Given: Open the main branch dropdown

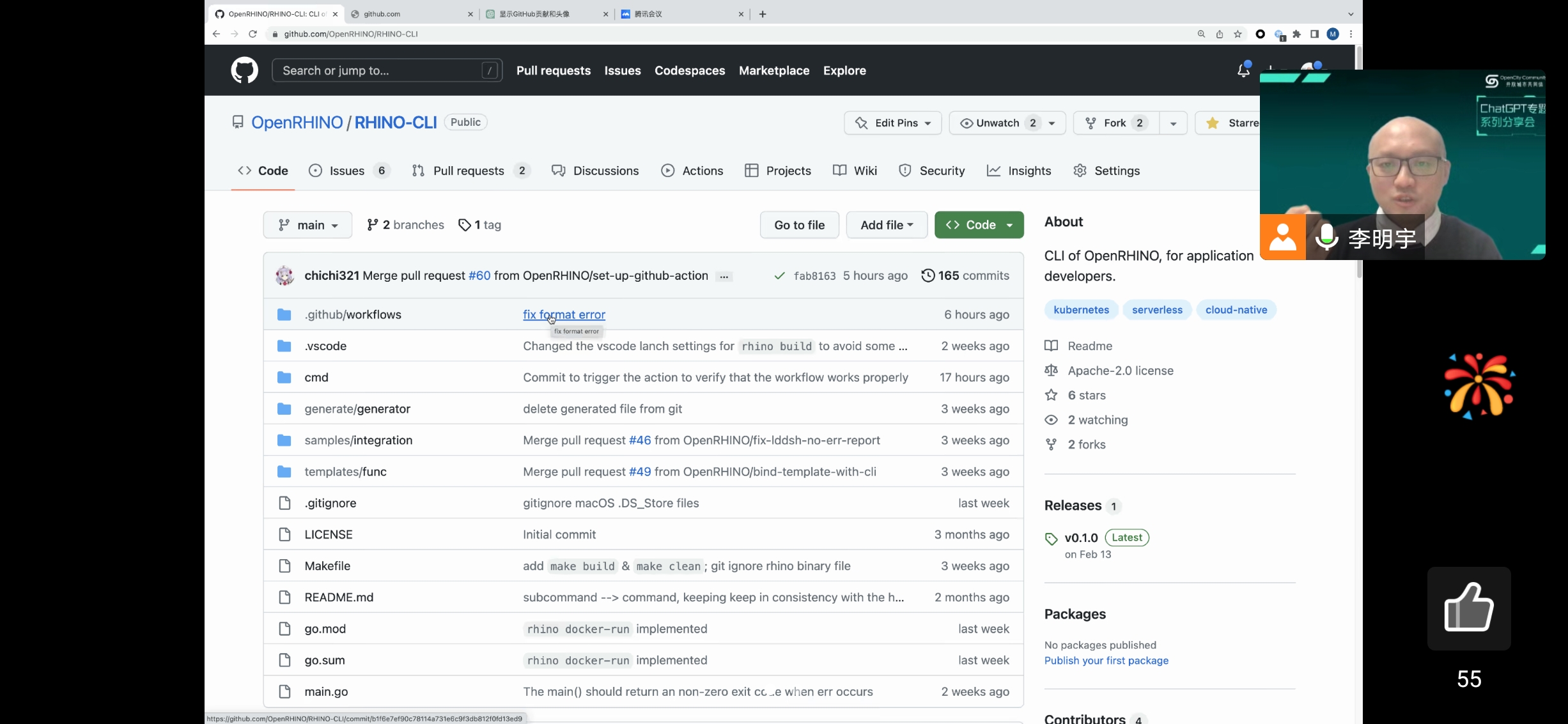Looking at the screenshot, I should click(x=307, y=225).
